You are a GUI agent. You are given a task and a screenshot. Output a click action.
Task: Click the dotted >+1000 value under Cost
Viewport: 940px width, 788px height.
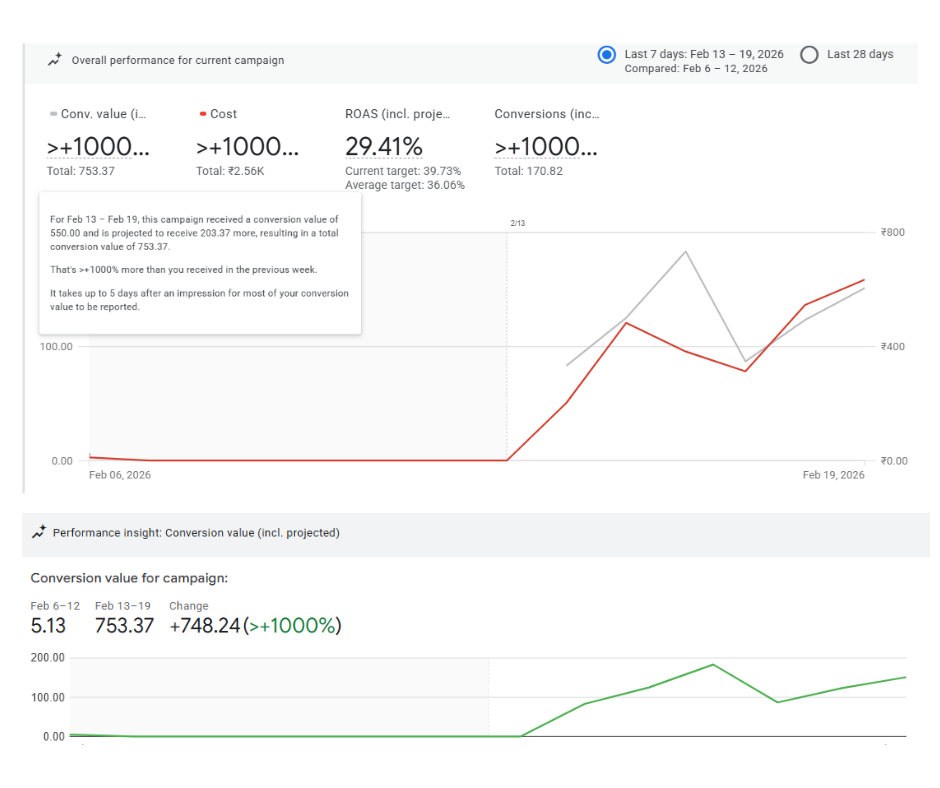(247, 147)
